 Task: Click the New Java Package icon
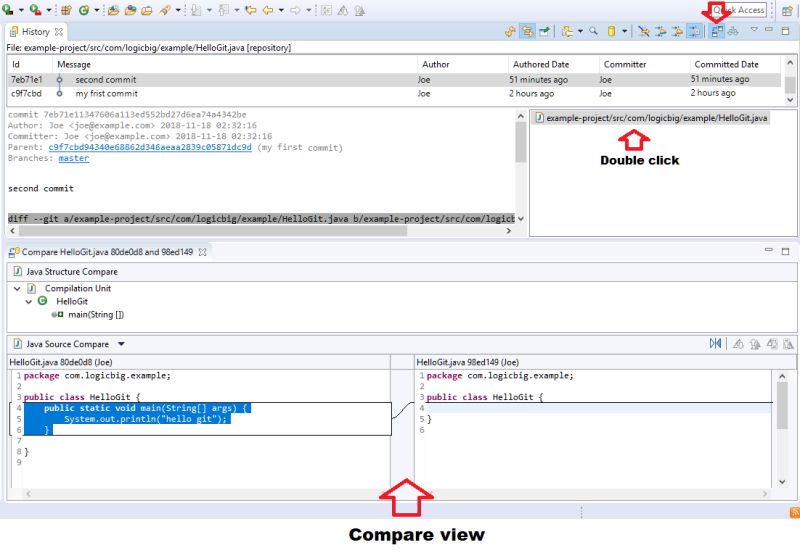[x=66, y=10]
